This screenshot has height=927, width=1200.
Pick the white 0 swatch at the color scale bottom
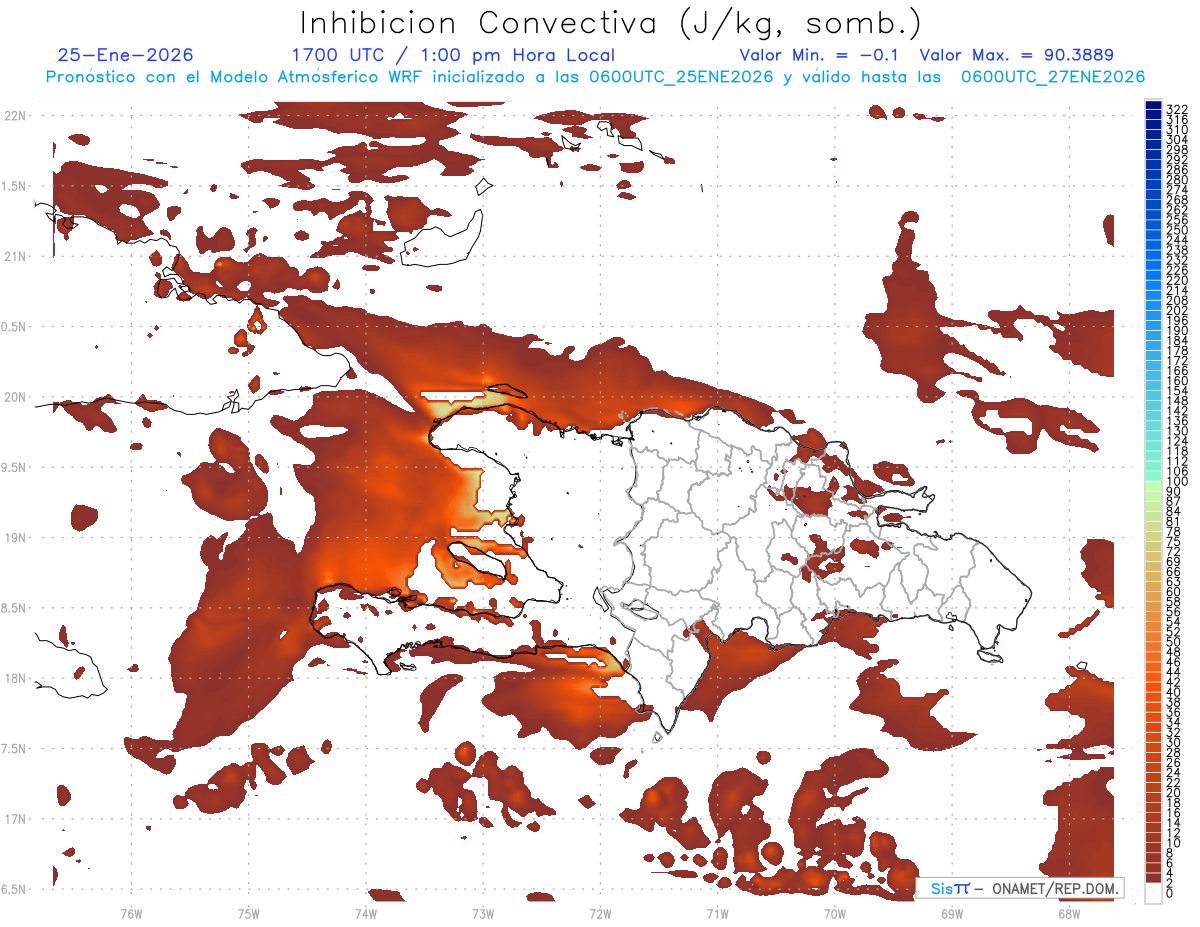1154,892
